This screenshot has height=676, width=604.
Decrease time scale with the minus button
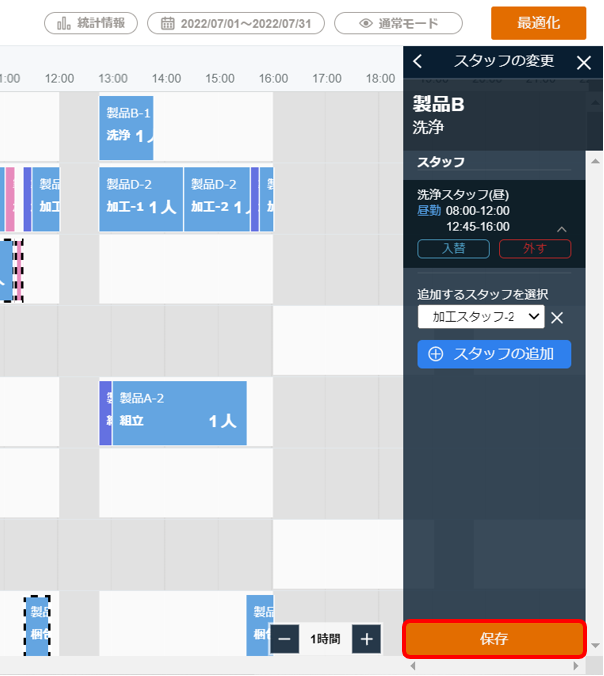285,638
